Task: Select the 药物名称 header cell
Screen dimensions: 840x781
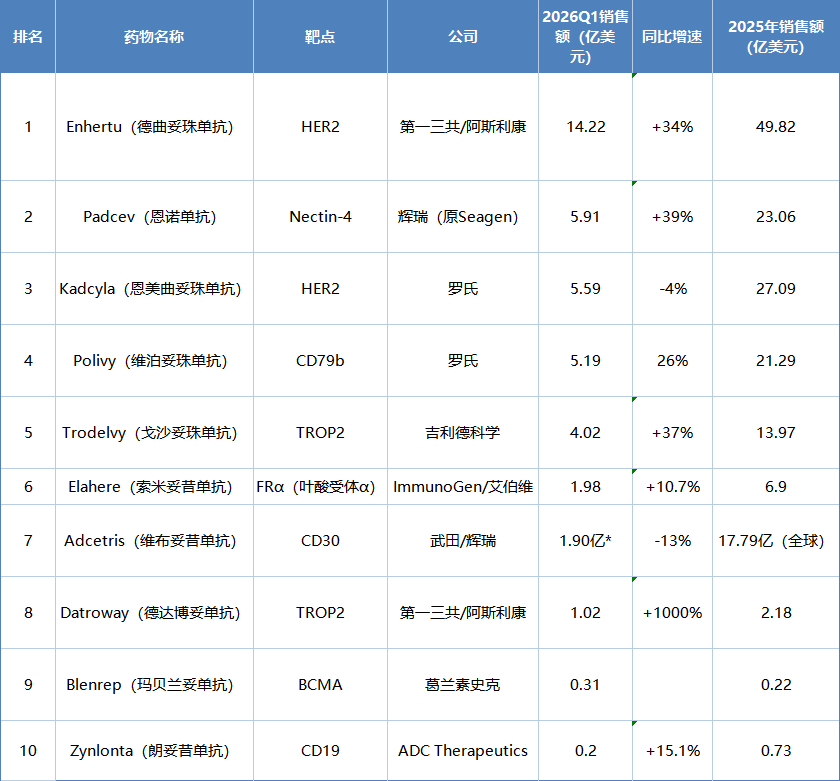Action: tap(154, 36)
